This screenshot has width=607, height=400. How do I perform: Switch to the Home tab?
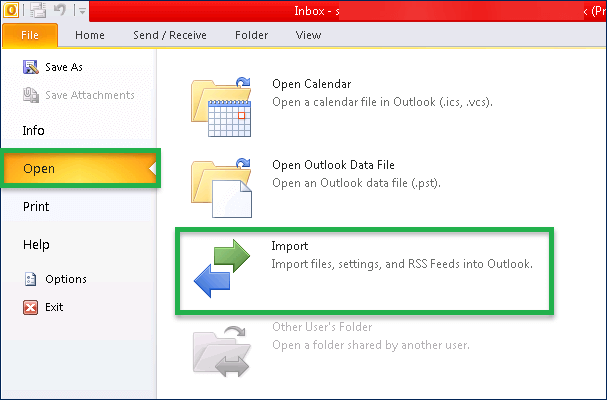[x=90, y=35]
